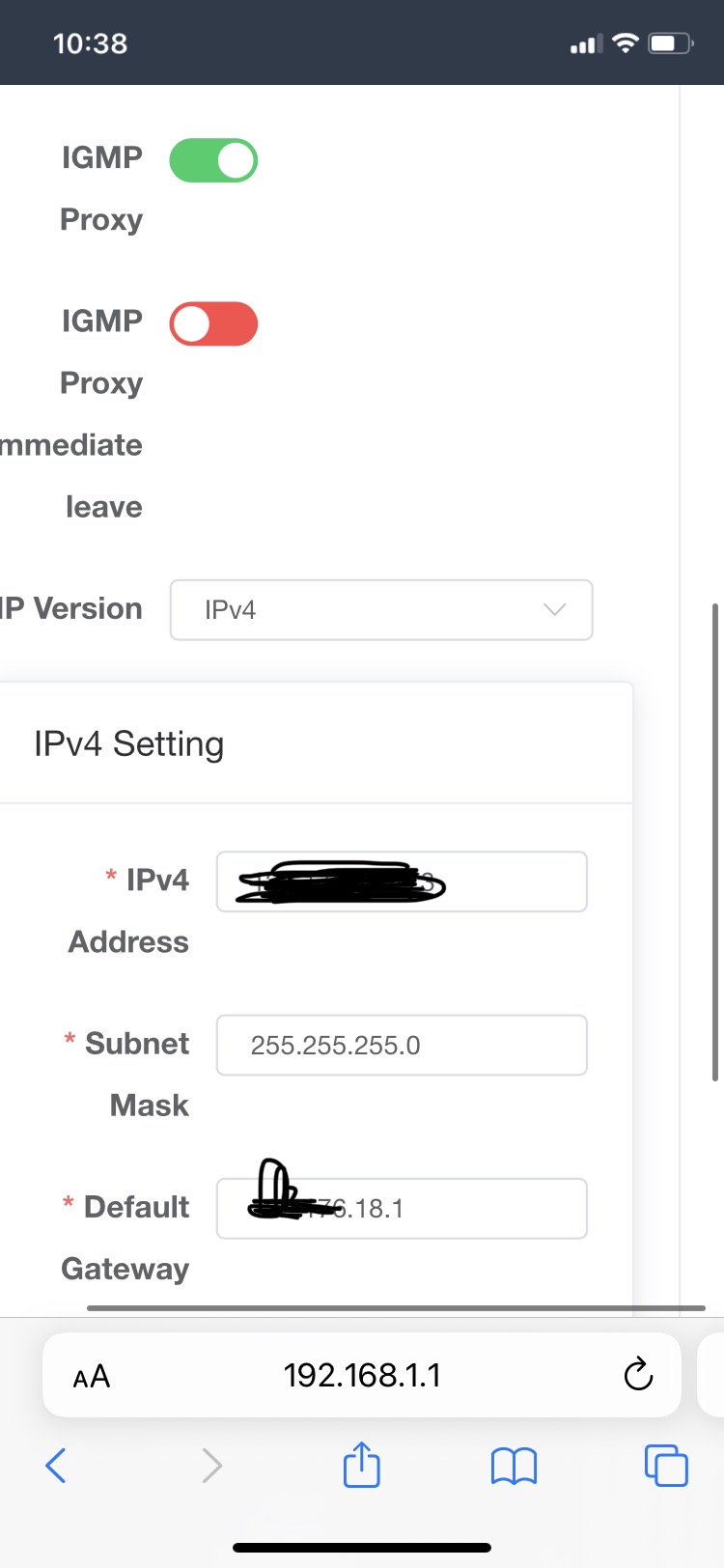Tap the Safari back arrow
The image size is (724, 1568).
(x=56, y=1466)
